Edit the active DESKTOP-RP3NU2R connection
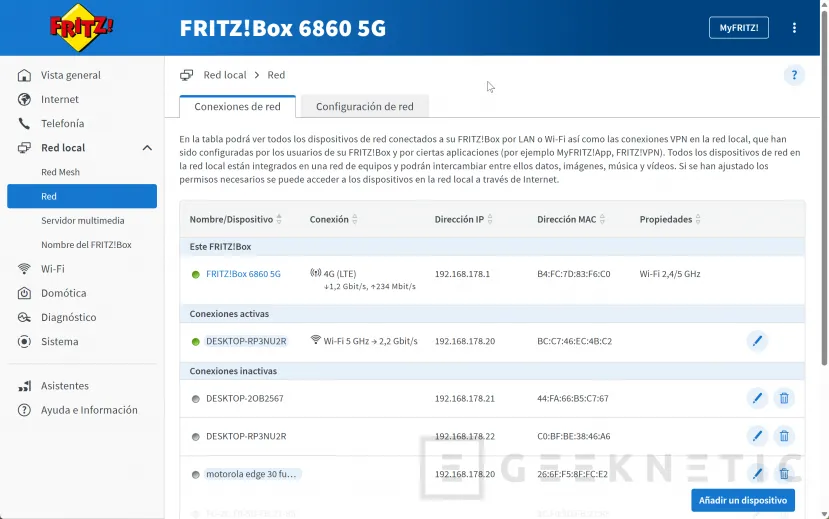This screenshot has width=829, height=519. coord(757,341)
